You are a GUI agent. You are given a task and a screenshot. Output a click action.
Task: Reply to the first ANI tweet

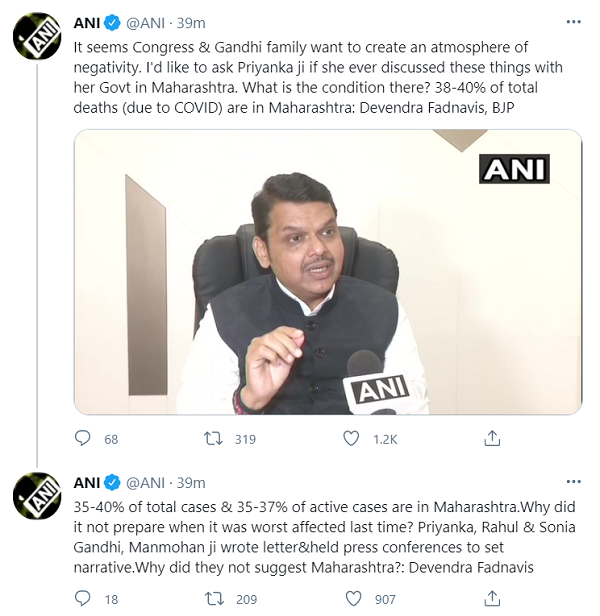point(84,438)
